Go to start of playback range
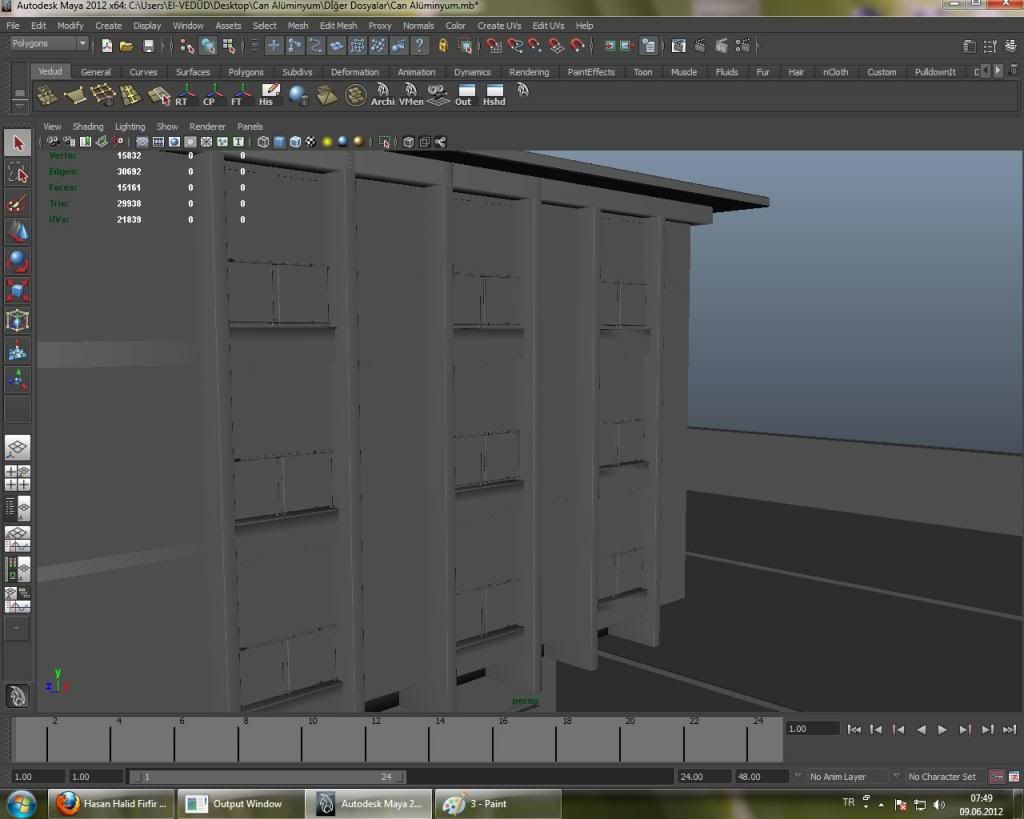This screenshot has height=819, width=1024. (x=854, y=730)
